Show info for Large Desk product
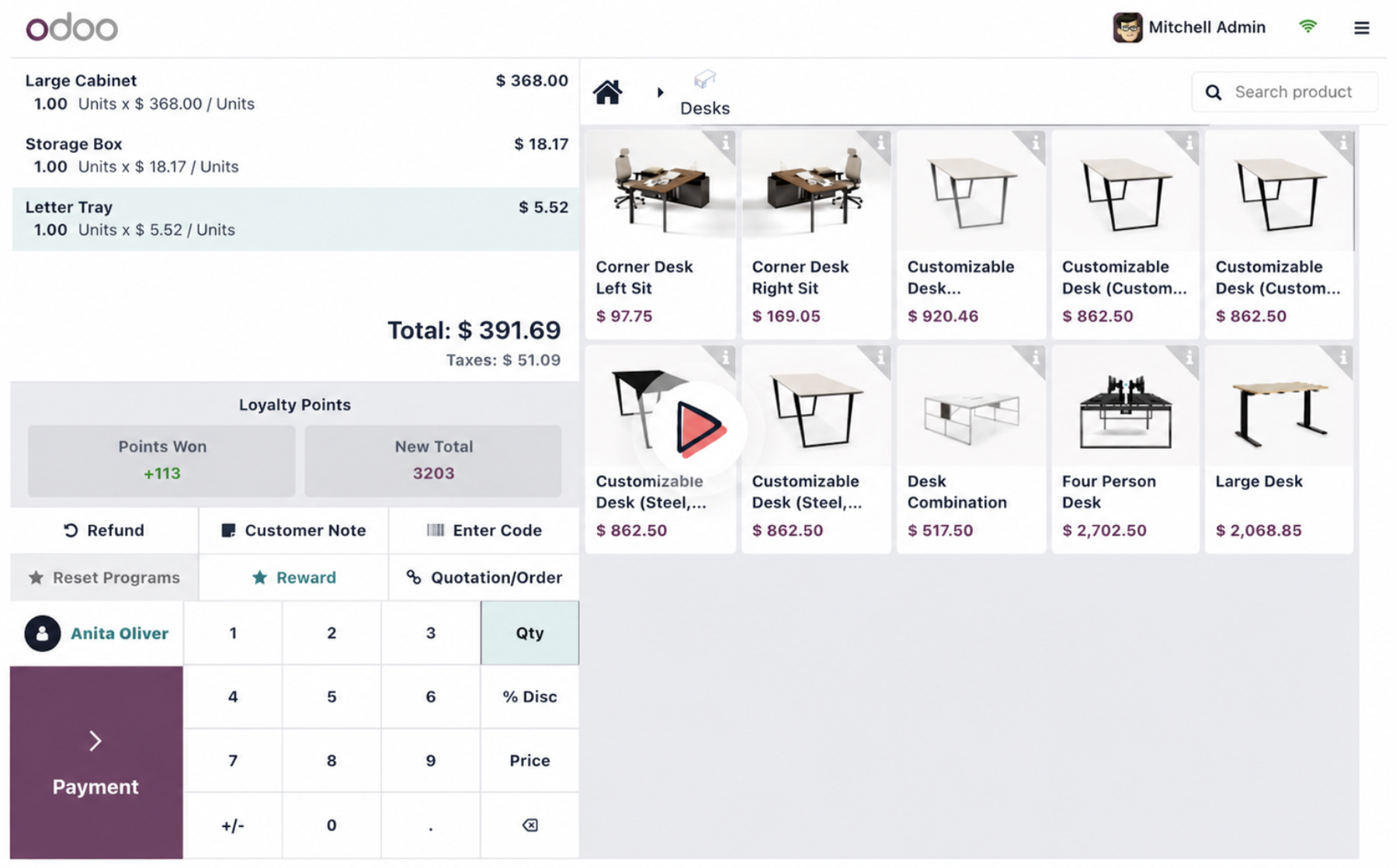 (1342, 357)
